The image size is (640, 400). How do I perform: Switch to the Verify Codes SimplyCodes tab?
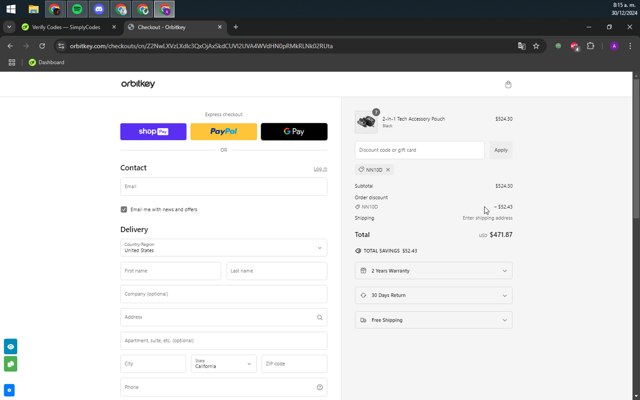click(x=65, y=27)
